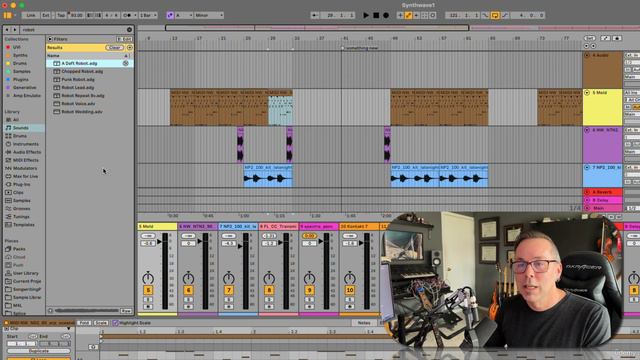Image resolution: width=640 pixels, height=360 pixels.
Task: Click the robot search field
Action: tap(73, 30)
